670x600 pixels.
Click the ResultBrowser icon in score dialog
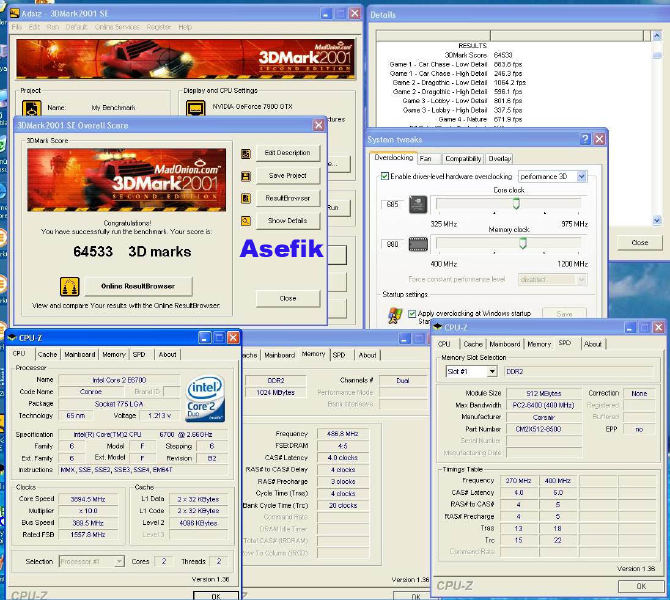click(x=246, y=198)
